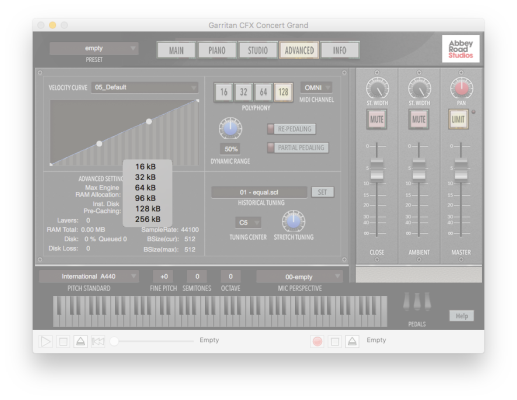Screen dimensions: 517x400
Task: Open the Mic Perspective dropdown
Action: point(299,277)
